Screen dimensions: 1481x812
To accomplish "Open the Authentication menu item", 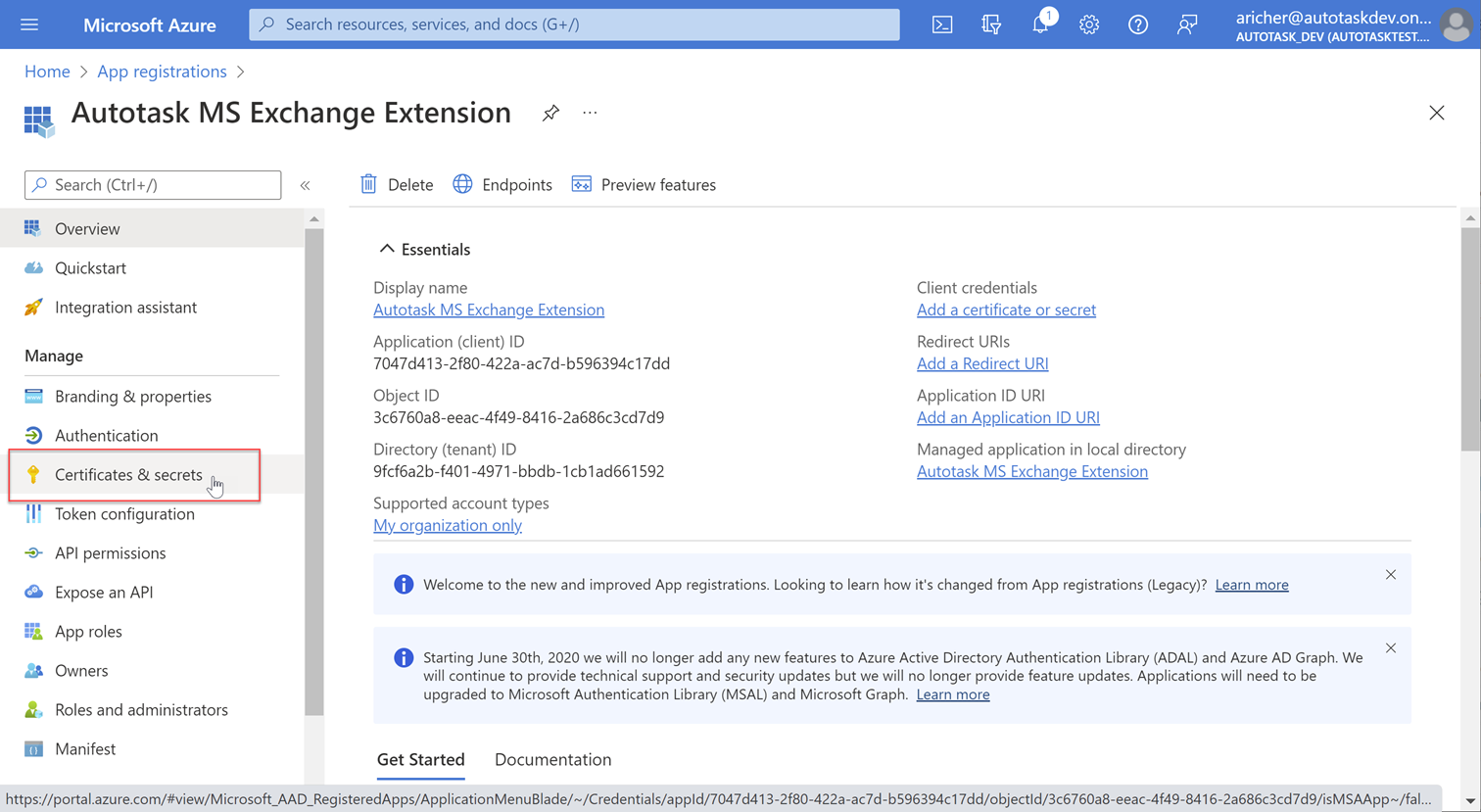I will click(152, 435).
